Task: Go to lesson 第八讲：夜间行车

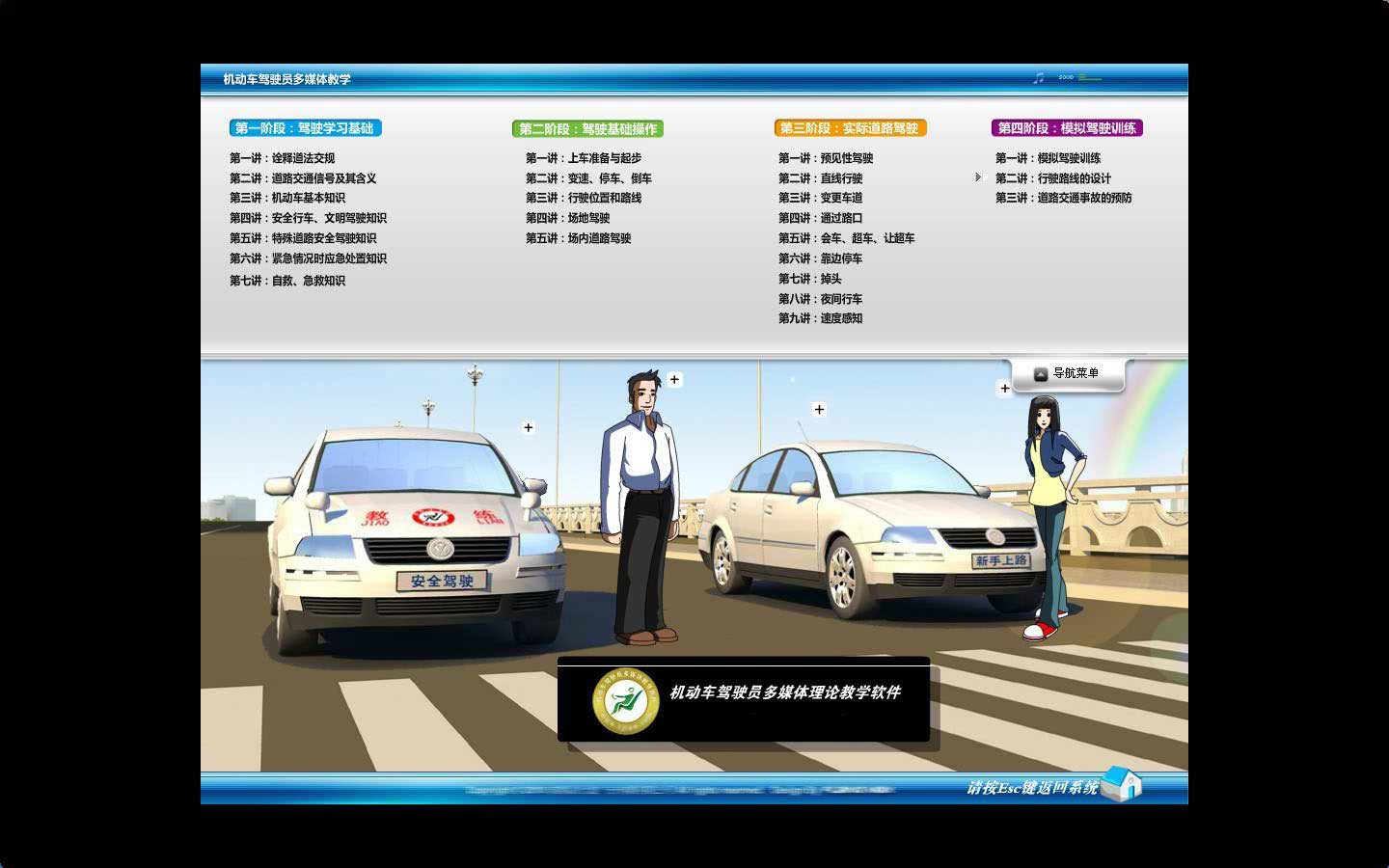Action: (x=820, y=299)
